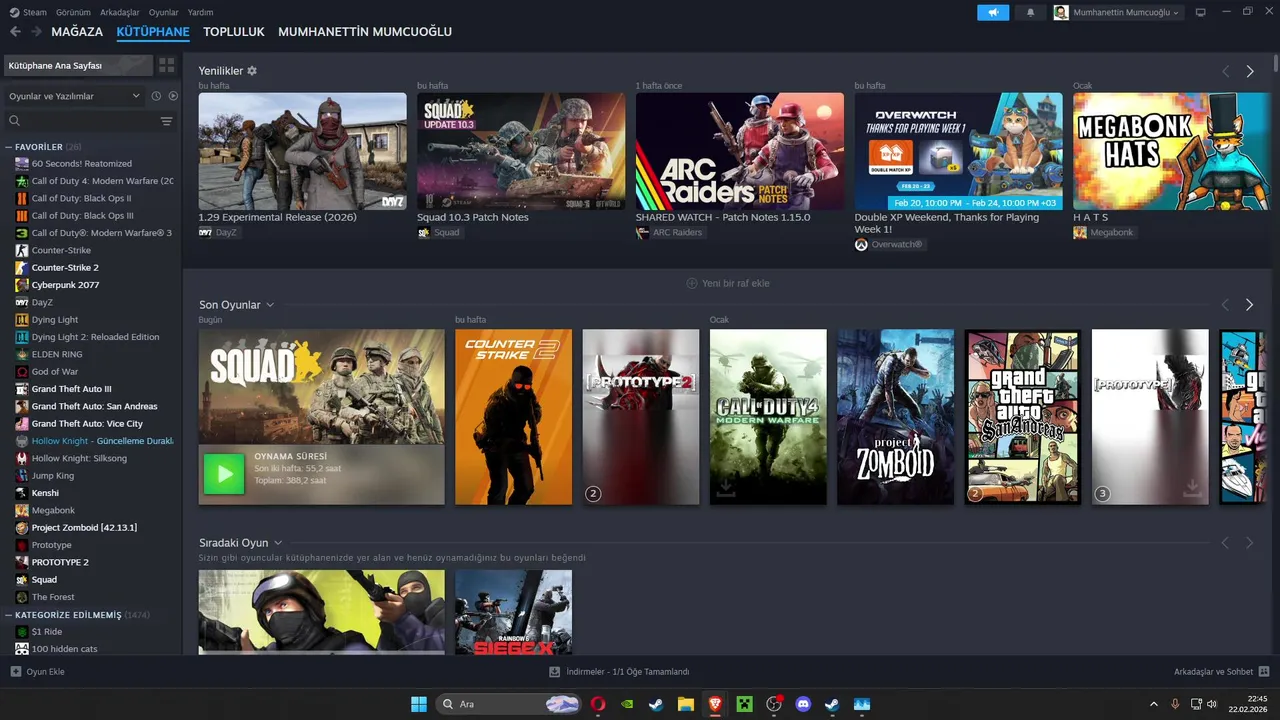Open Minecraft launcher from the taskbar

744,704
